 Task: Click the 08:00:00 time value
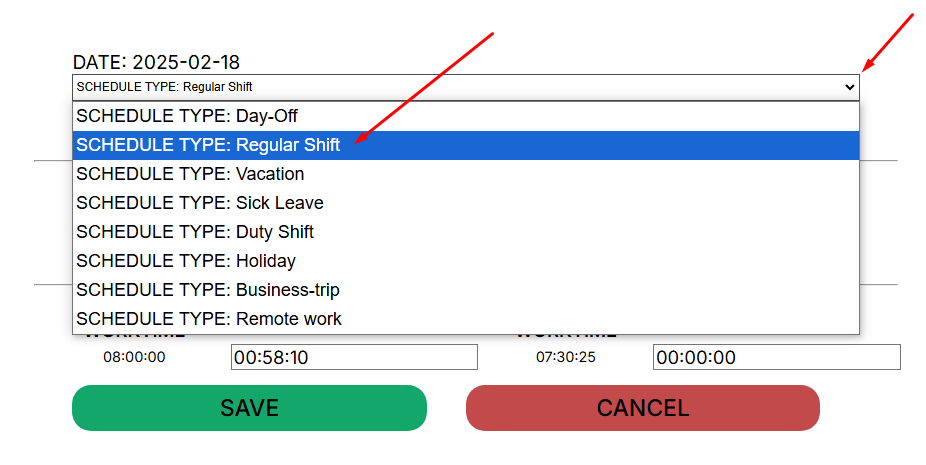click(x=134, y=357)
